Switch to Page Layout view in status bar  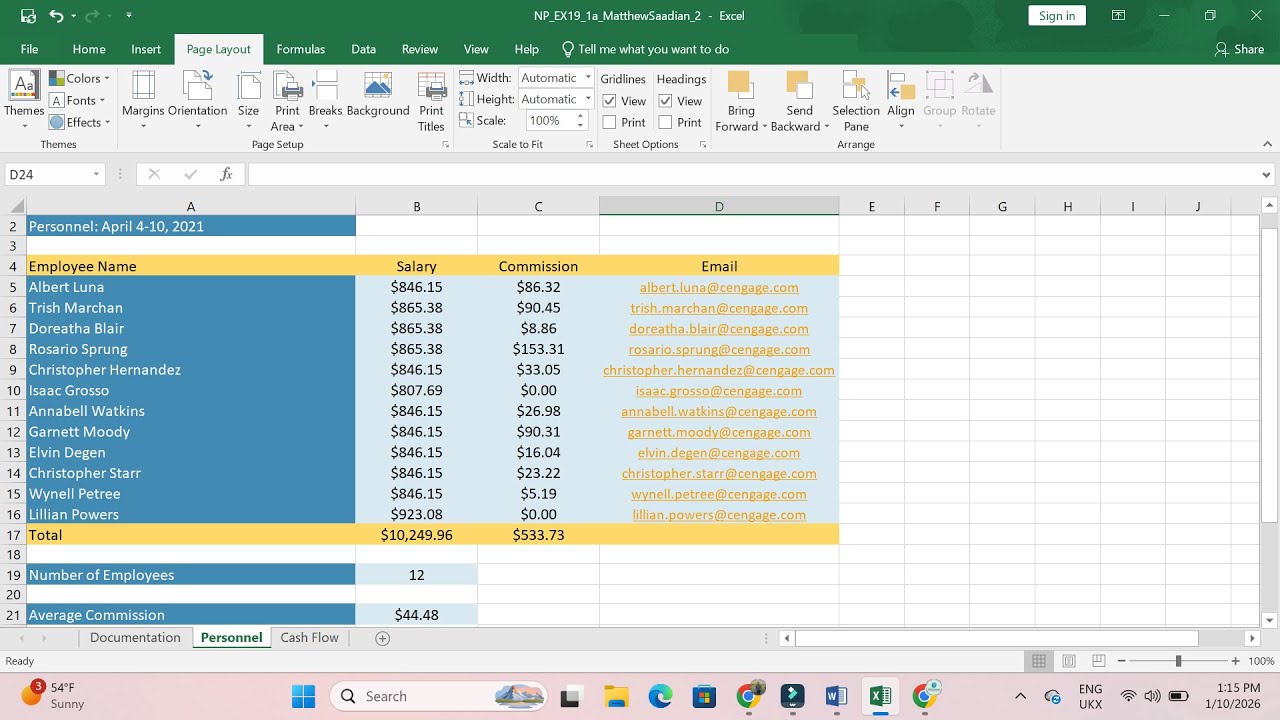pos(1069,661)
